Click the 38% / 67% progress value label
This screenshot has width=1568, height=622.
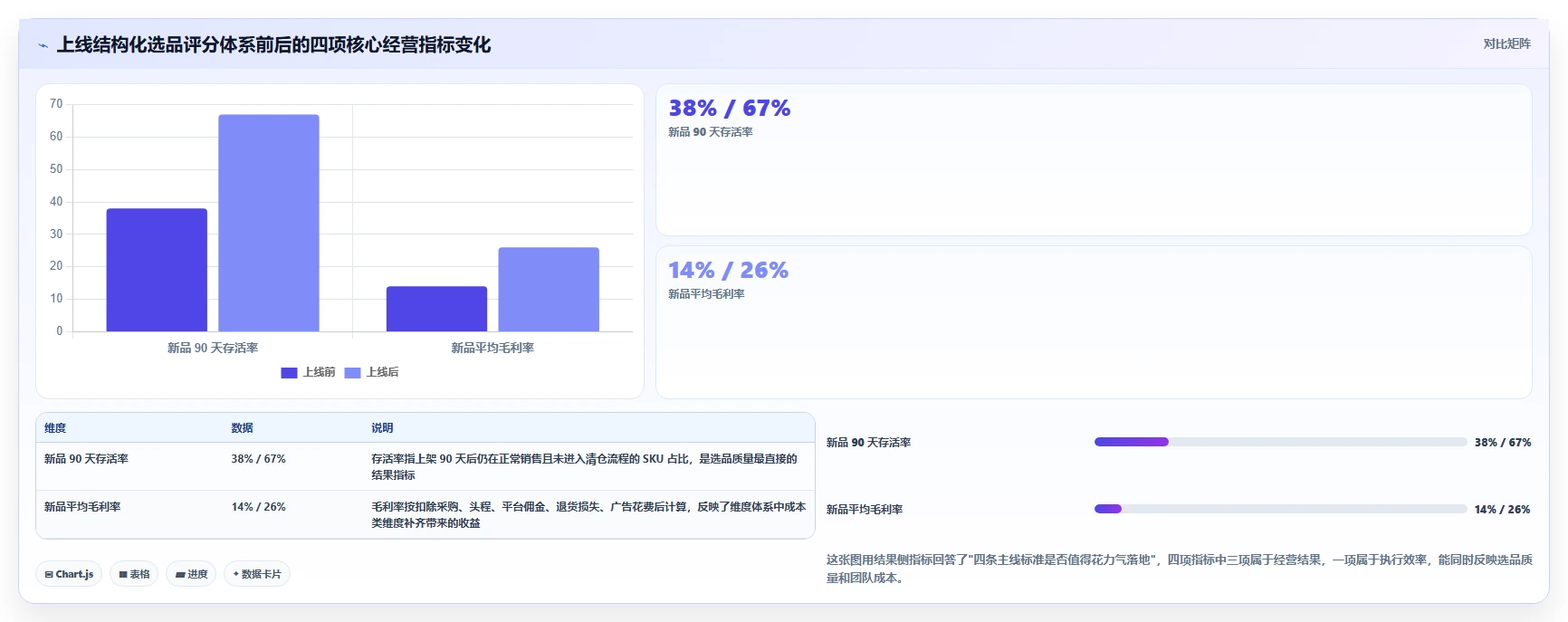pyautogui.click(x=1503, y=443)
